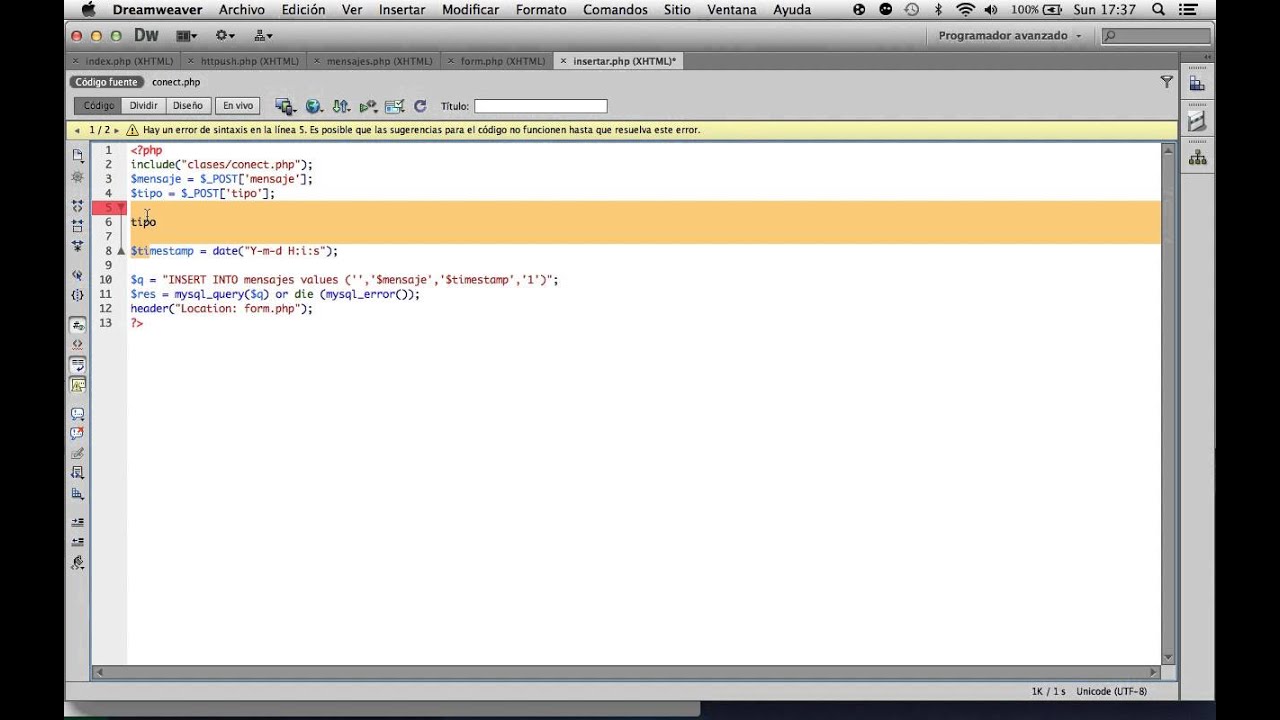Go to next error message arrow
Image resolution: width=1280 pixels, height=720 pixels.
118,130
